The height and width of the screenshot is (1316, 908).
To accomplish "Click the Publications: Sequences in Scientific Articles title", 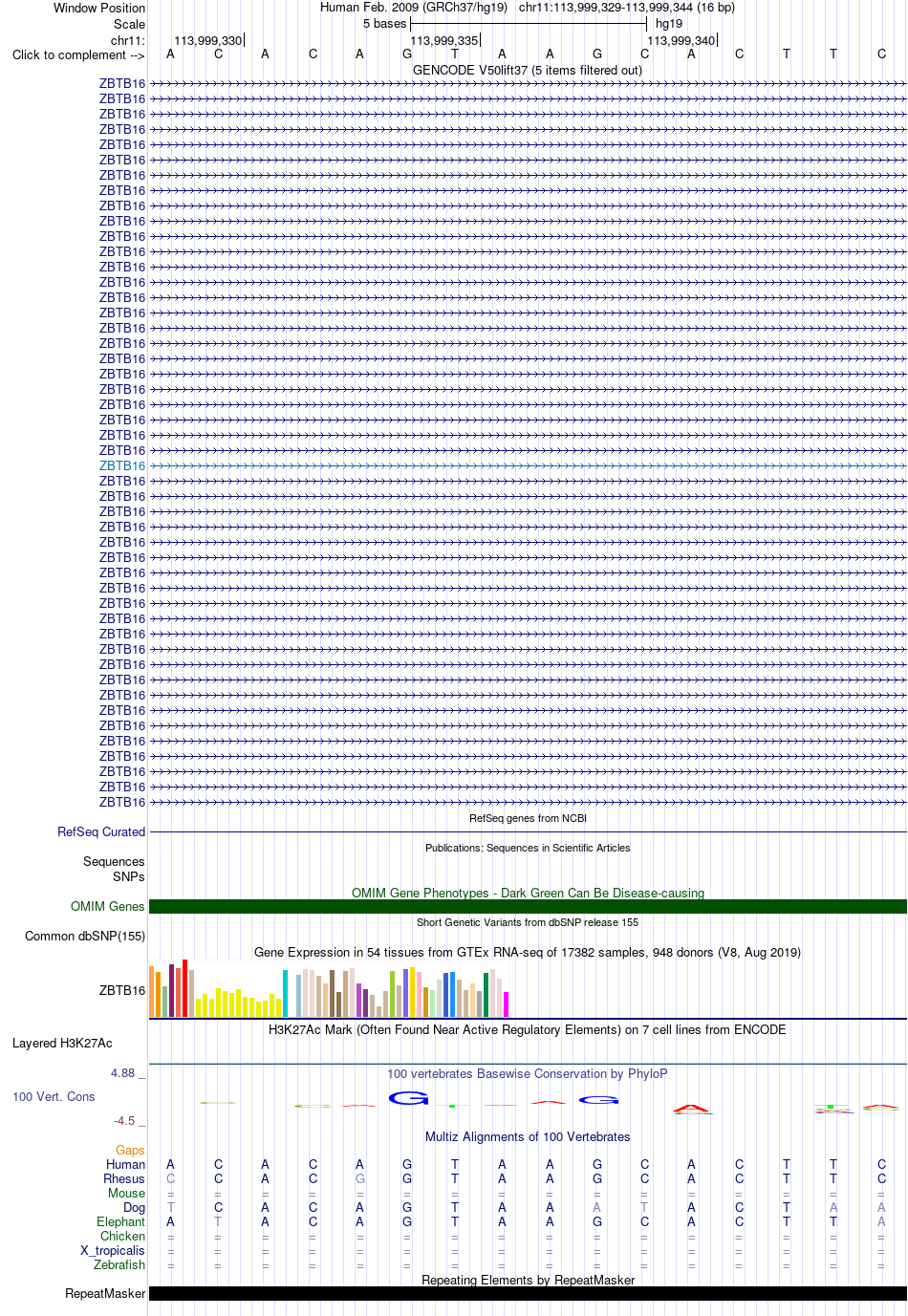I will [528, 848].
